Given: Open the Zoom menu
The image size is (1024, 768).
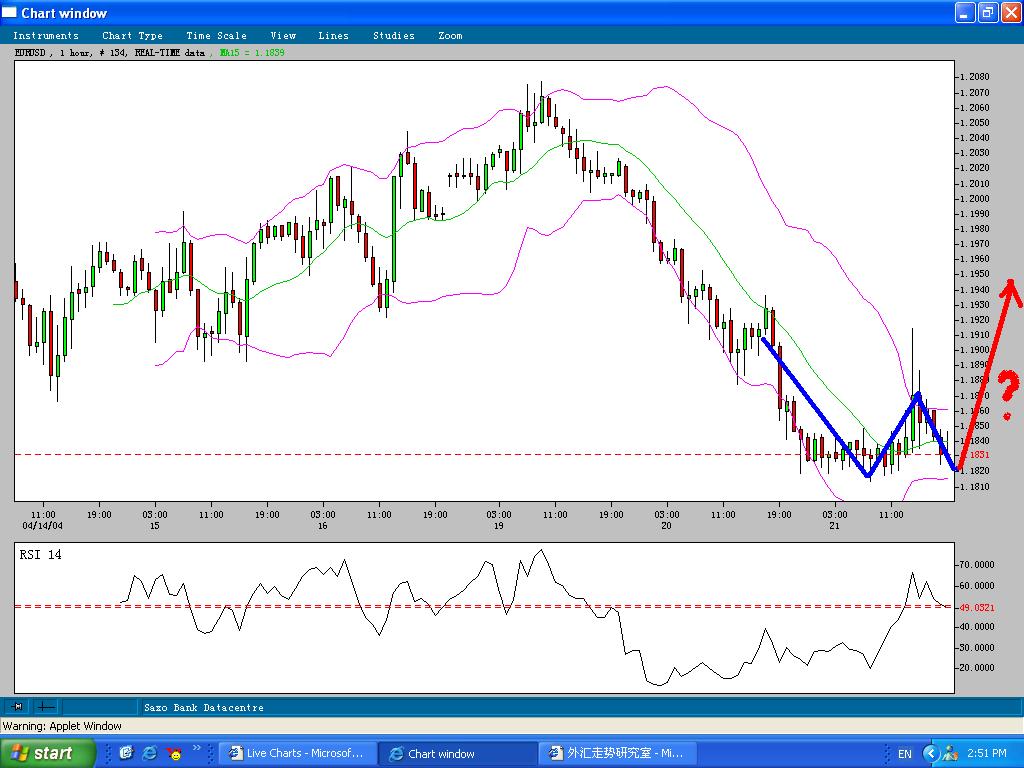Looking at the screenshot, I should pyautogui.click(x=450, y=35).
